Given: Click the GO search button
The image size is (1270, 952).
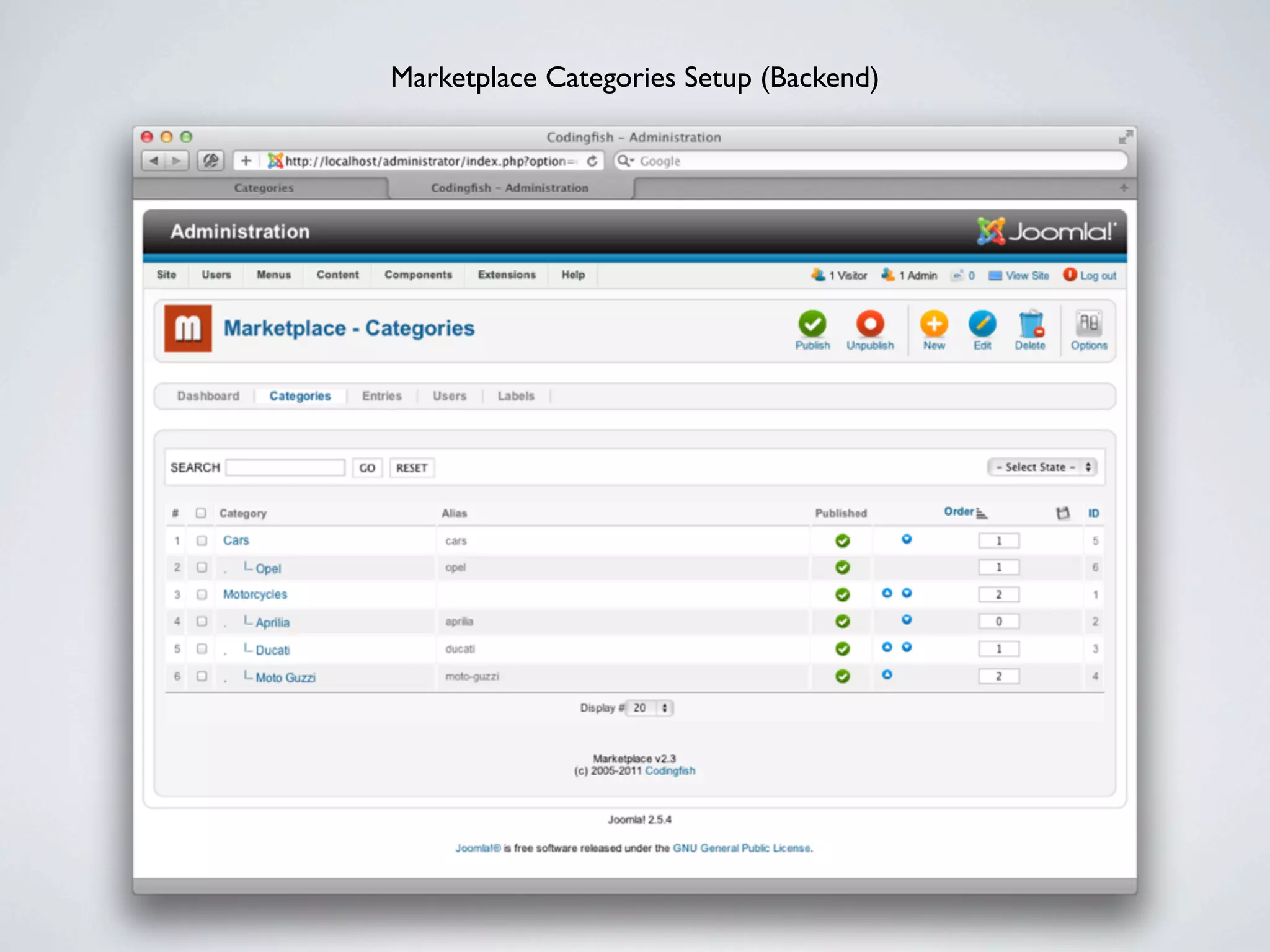Looking at the screenshot, I should pos(367,468).
